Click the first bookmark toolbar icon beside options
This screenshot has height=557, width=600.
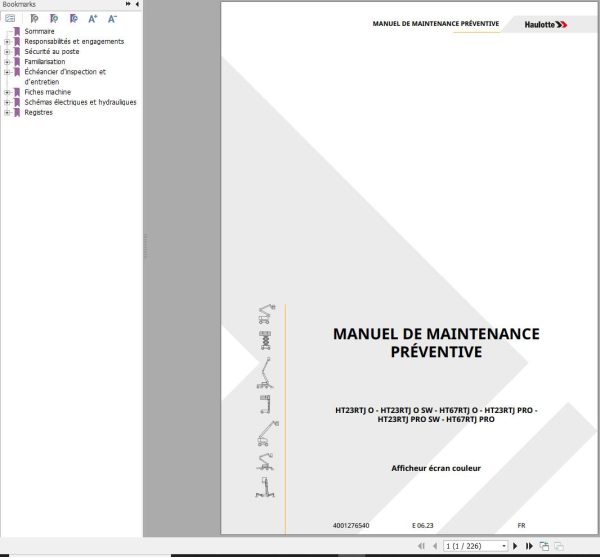pyautogui.click(x=34, y=18)
